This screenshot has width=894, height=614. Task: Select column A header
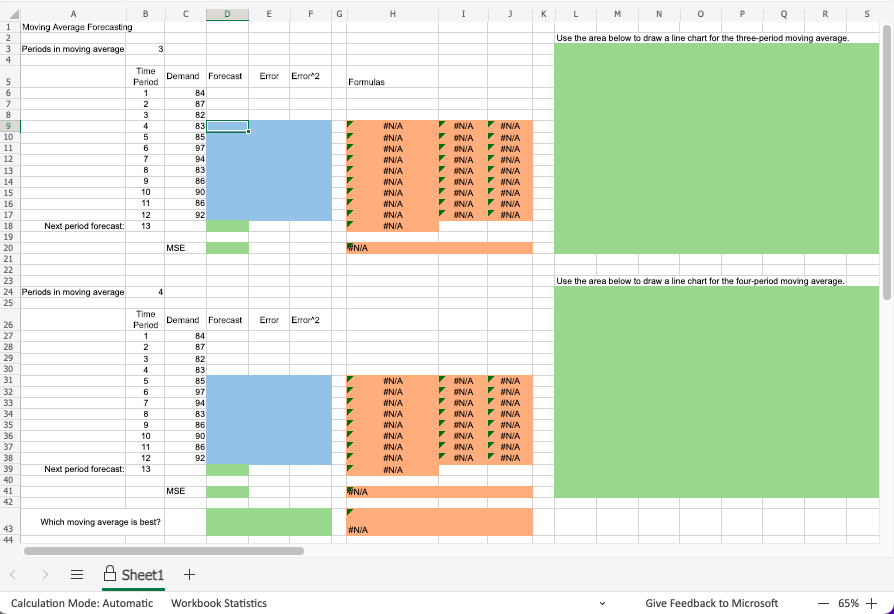tap(73, 14)
